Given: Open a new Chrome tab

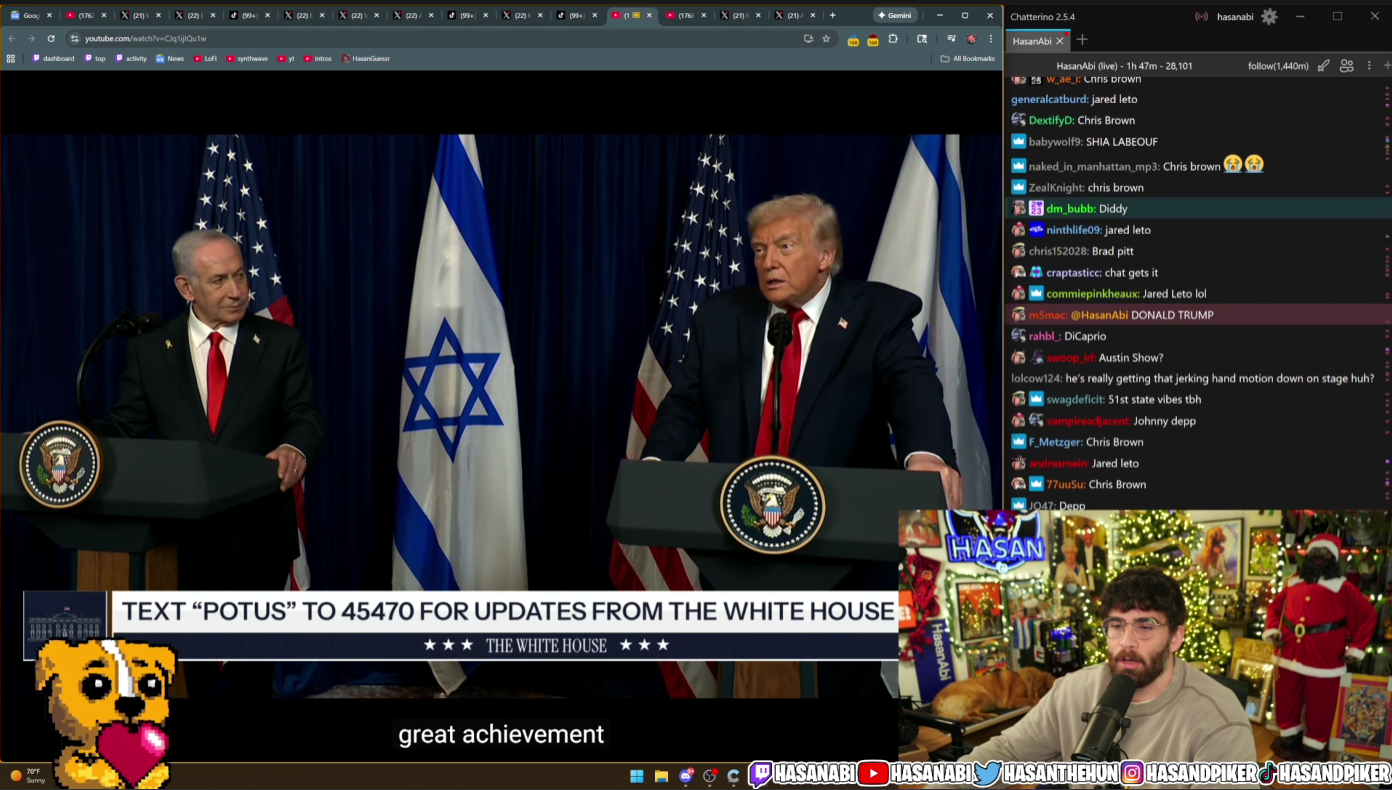Looking at the screenshot, I should point(832,15).
